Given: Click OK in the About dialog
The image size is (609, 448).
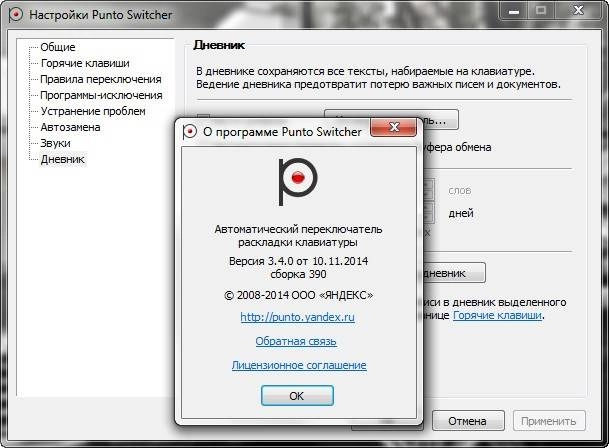Looking at the screenshot, I should coord(297,396).
